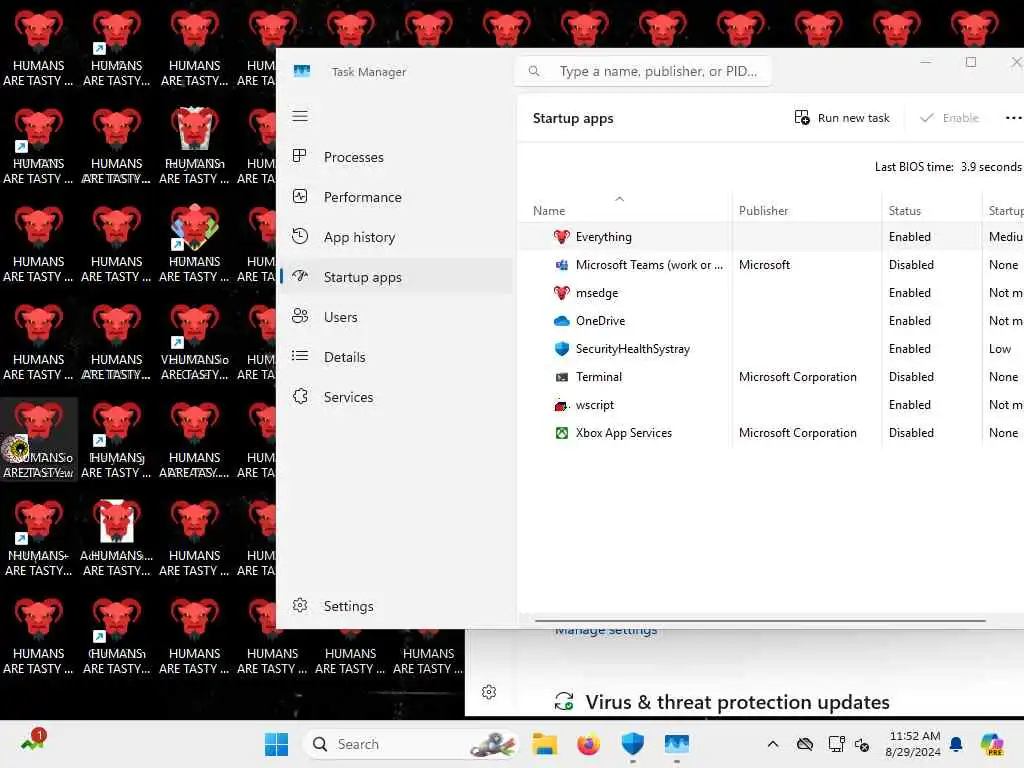Screen dimensions: 1024x768
Task: Open the three-dot more options menu
Action: click(x=1012, y=118)
